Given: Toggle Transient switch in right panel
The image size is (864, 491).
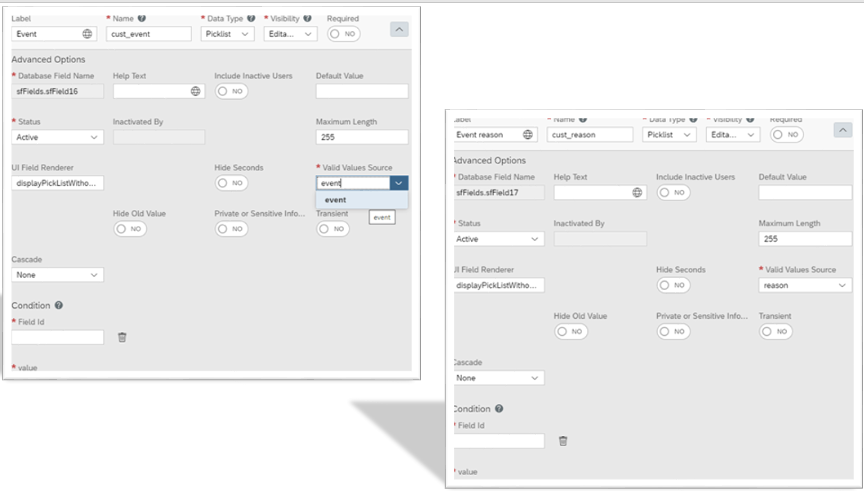Looking at the screenshot, I should [776, 331].
